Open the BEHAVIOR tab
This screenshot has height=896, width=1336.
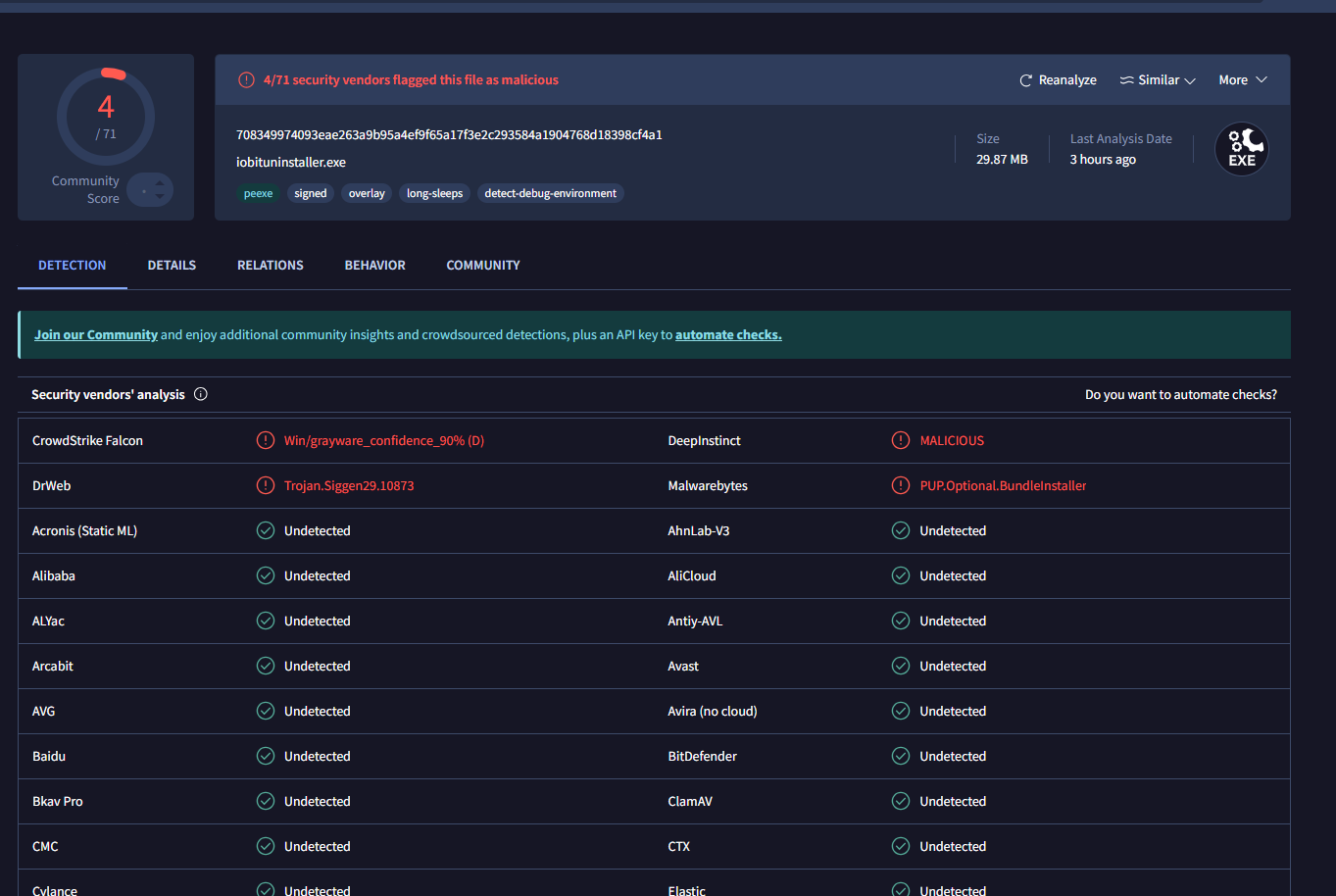[374, 266]
